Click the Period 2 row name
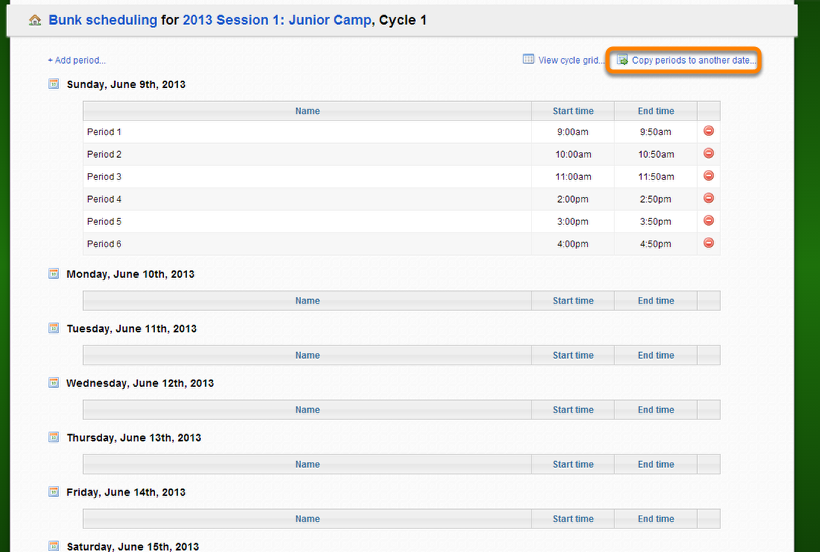820x552 pixels. pyautogui.click(x=104, y=154)
